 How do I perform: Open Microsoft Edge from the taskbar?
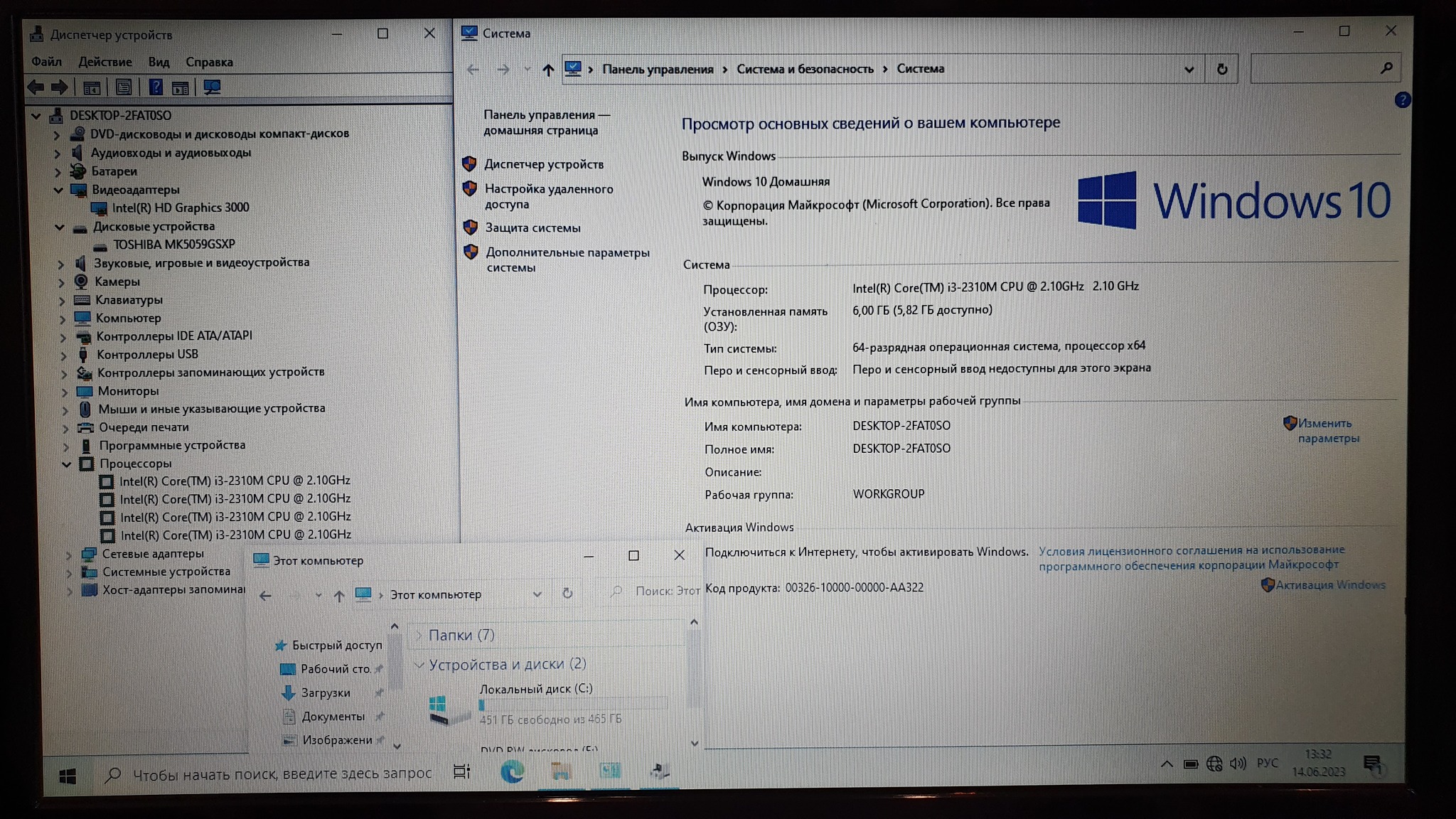(512, 771)
